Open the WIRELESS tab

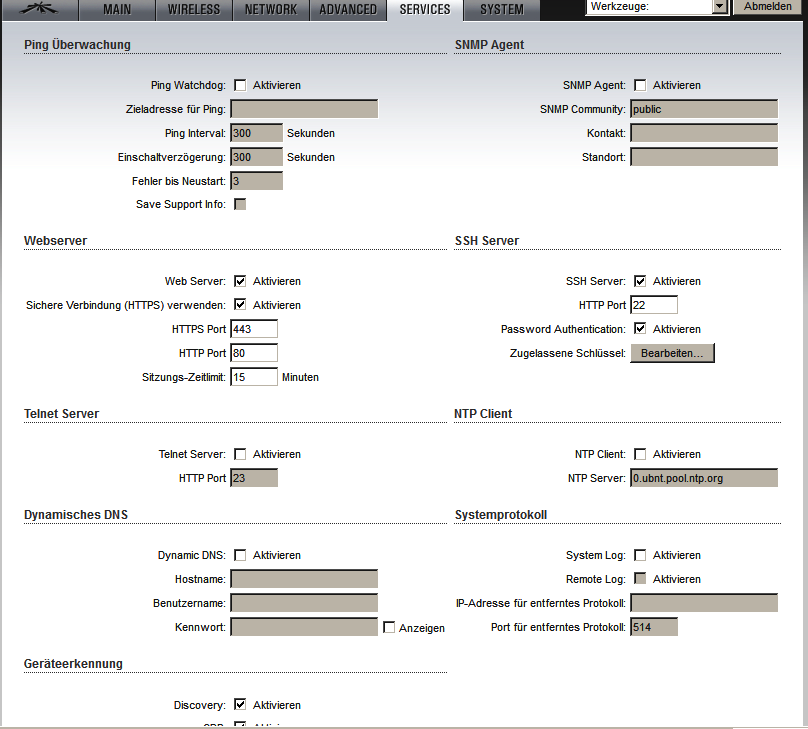tap(194, 10)
